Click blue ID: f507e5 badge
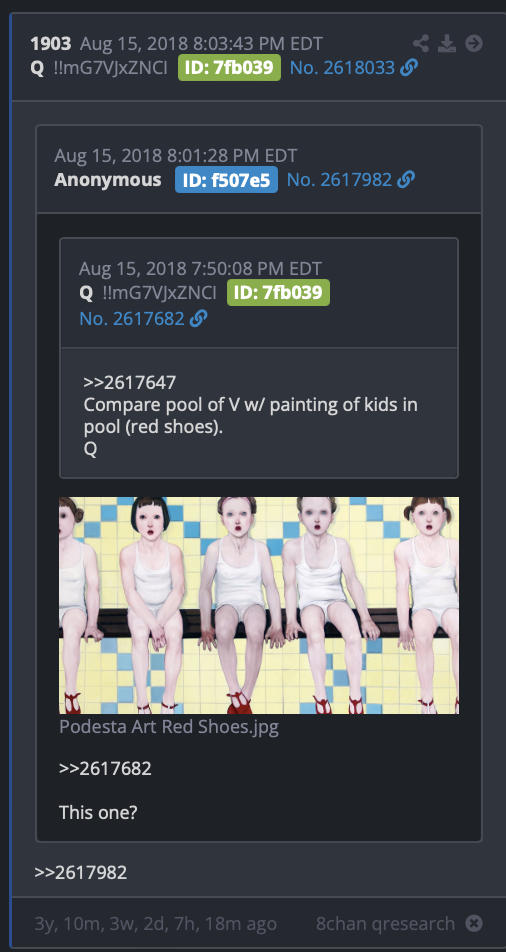The height and width of the screenshot is (952, 506). point(226,180)
